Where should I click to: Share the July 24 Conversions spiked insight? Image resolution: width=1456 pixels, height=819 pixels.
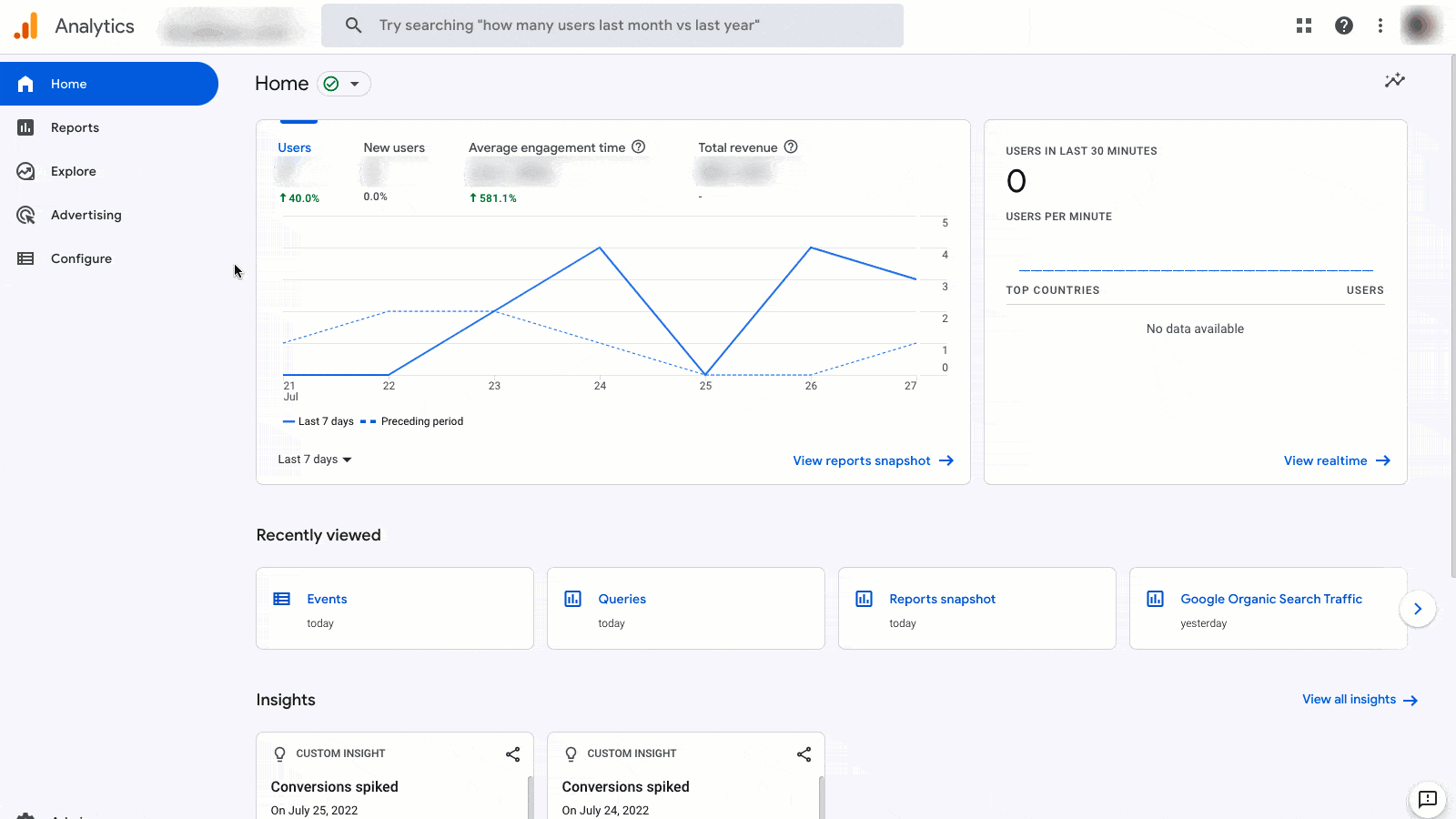click(804, 754)
